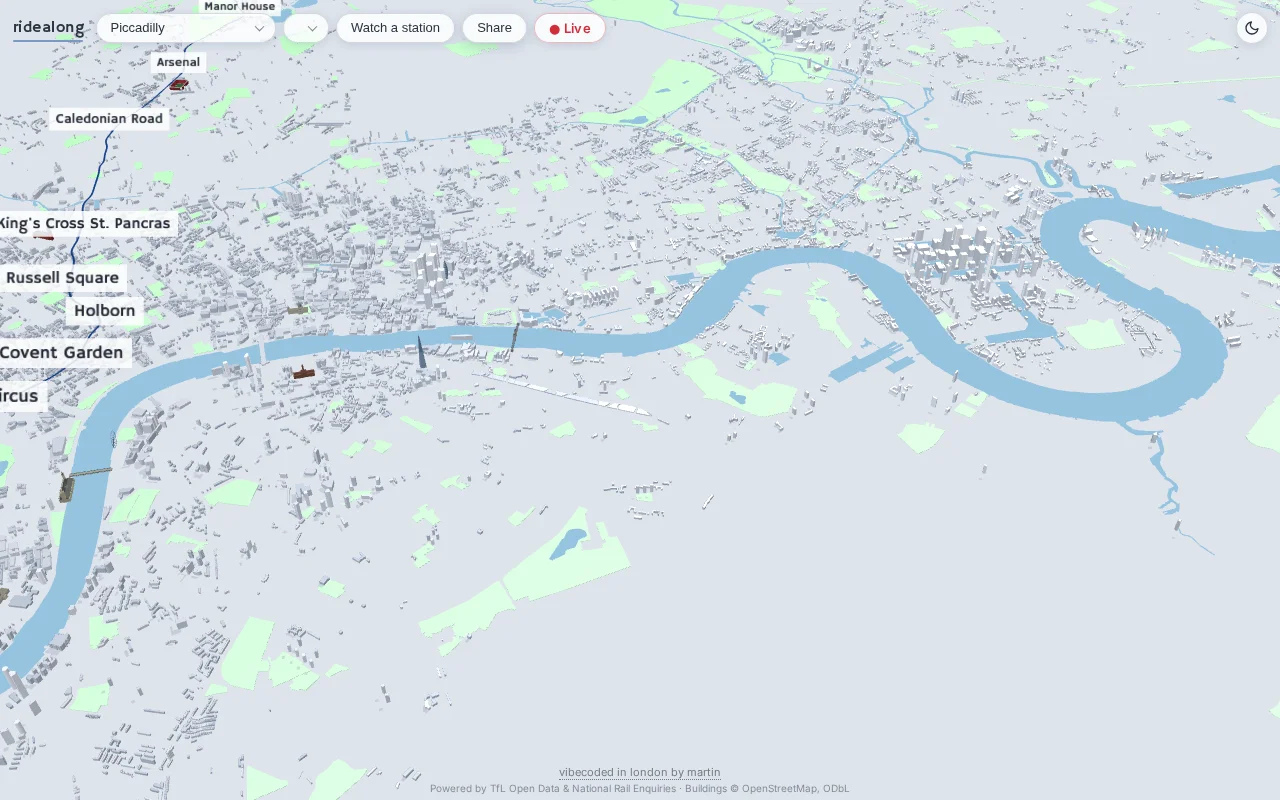Select the Holborn station label
1280x800 pixels.
click(104, 311)
